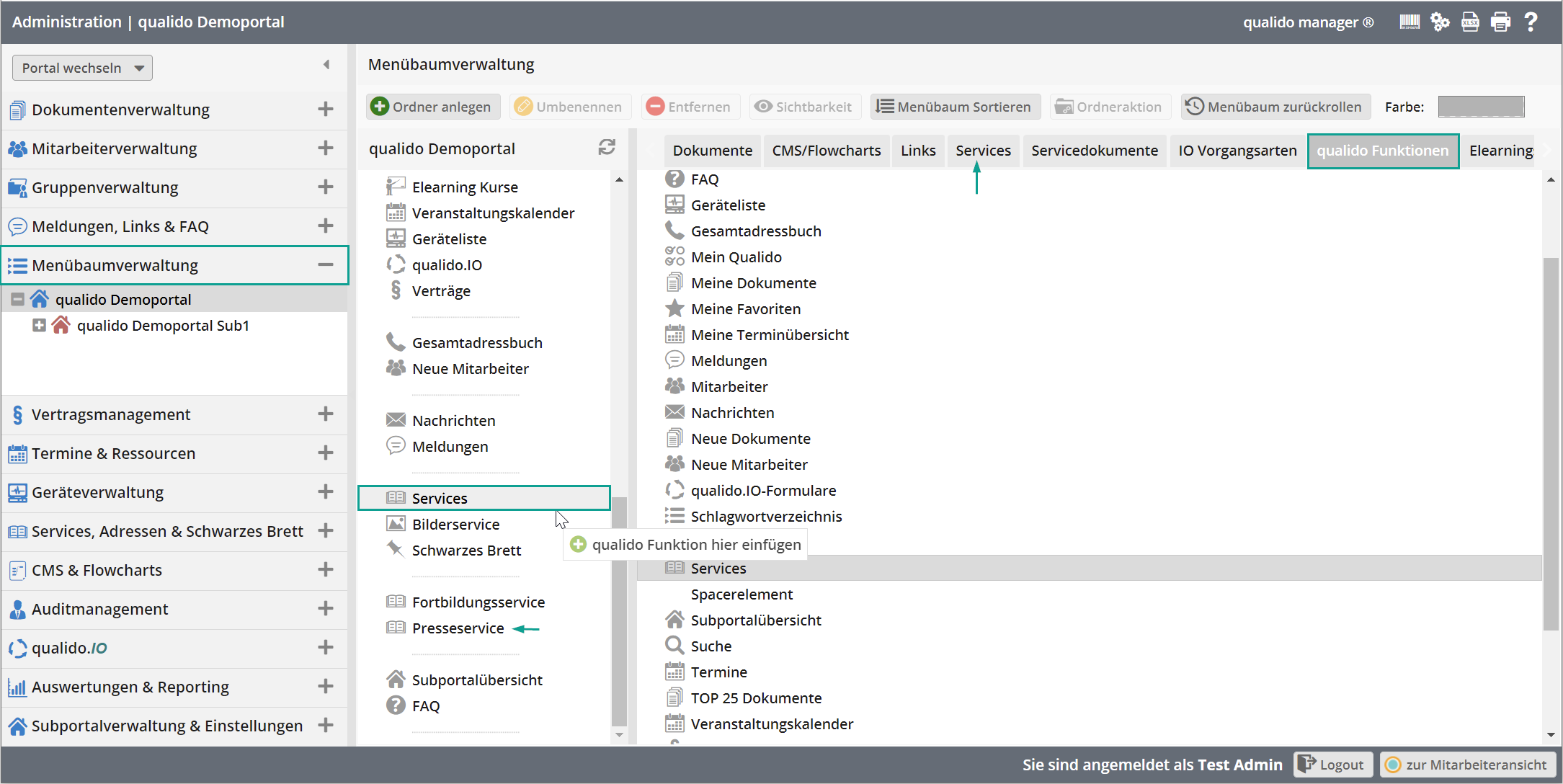The width and height of the screenshot is (1563, 784).
Task: Select Presseservice in the menu tree
Action: click(458, 628)
